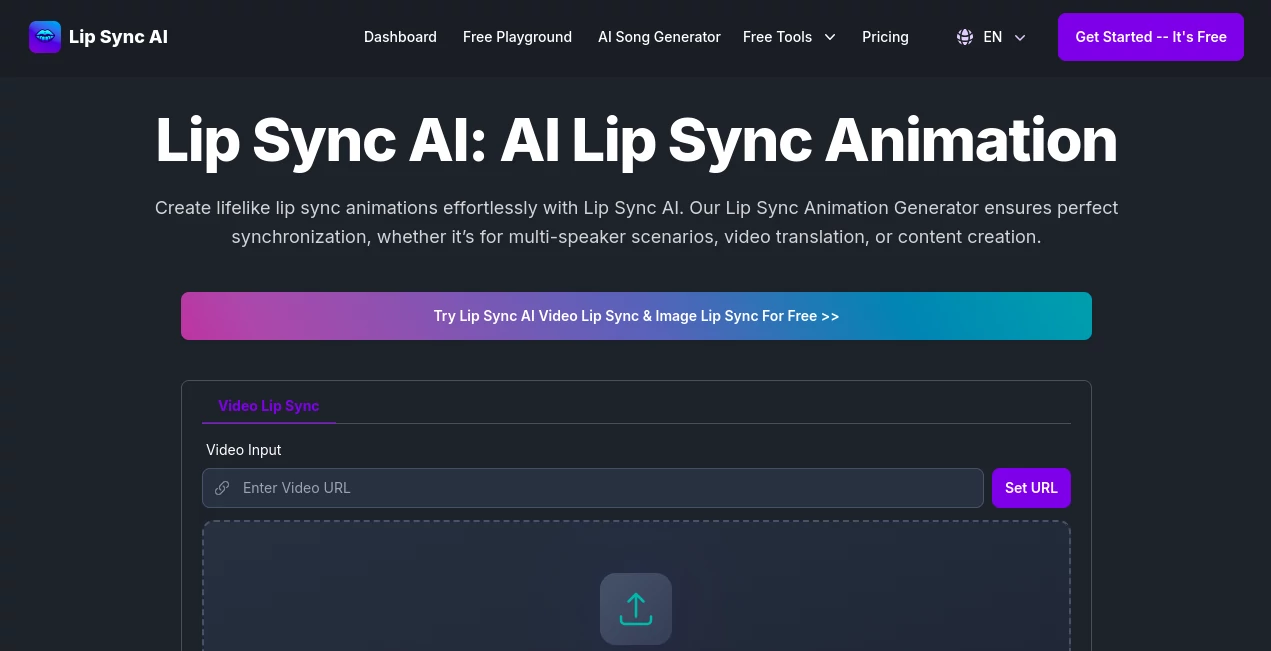The image size is (1271, 651).
Task: Click the Free Tools menu item
Action: [x=778, y=37]
